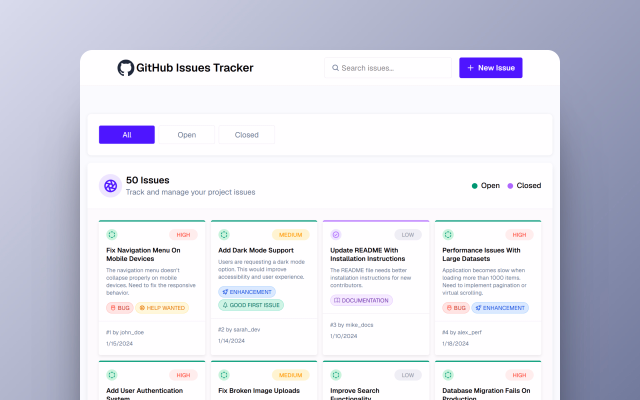Click the GOOD FIRST ISSUE label

(251, 305)
